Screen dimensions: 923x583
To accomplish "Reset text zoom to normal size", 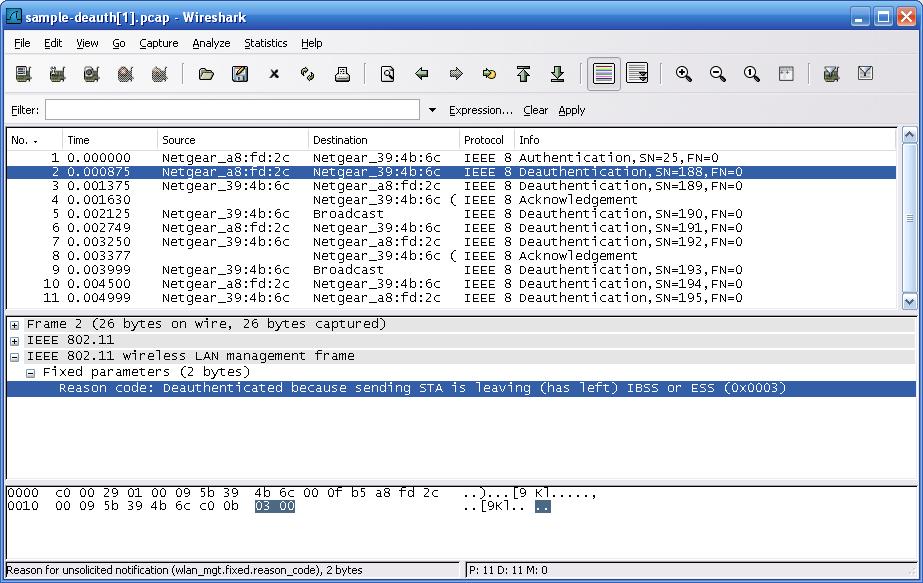I will click(752, 74).
